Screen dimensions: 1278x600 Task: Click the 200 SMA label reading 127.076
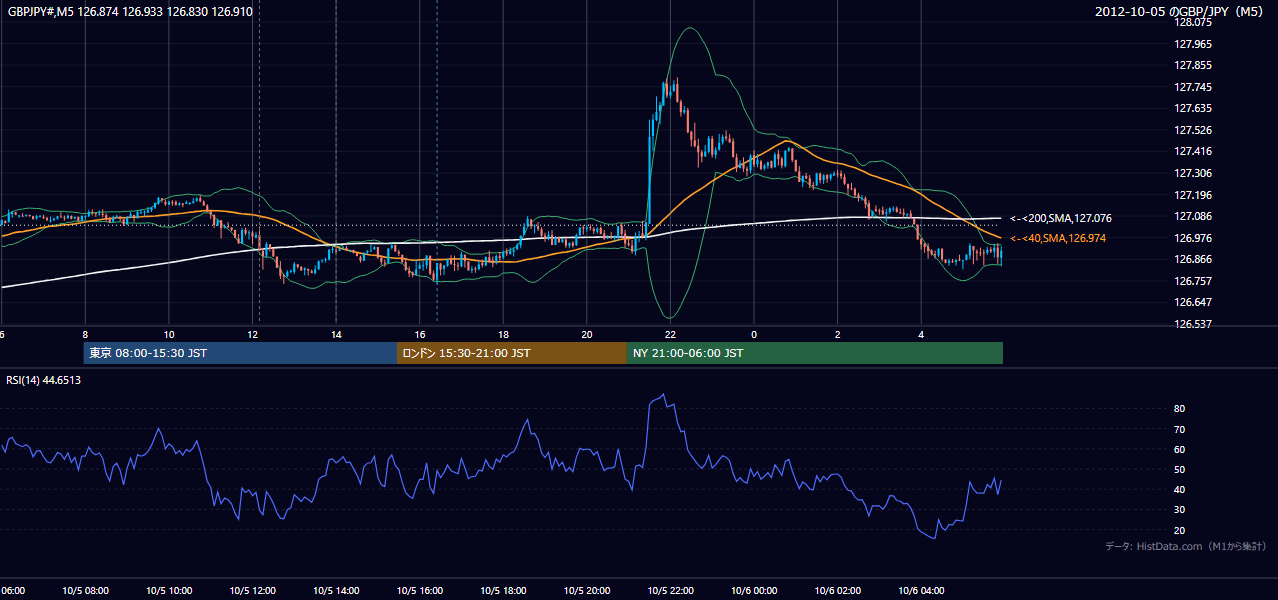coord(1061,218)
